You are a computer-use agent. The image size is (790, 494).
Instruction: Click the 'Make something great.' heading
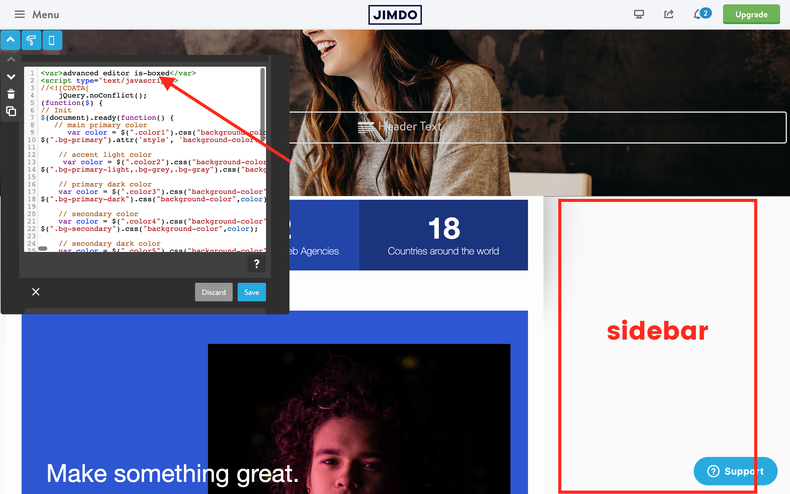pyautogui.click(x=172, y=474)
